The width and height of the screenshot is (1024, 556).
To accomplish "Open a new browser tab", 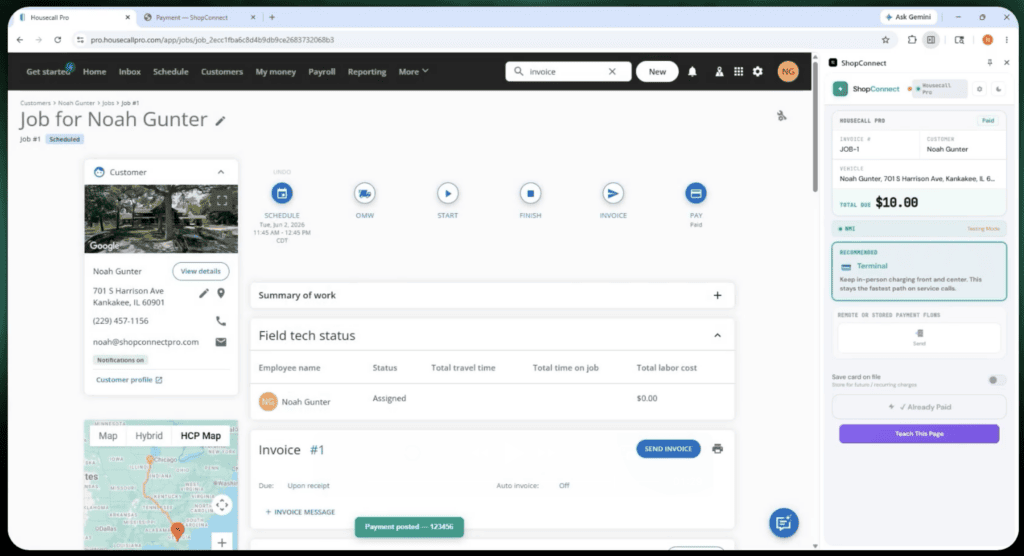I will pos(272,18).
